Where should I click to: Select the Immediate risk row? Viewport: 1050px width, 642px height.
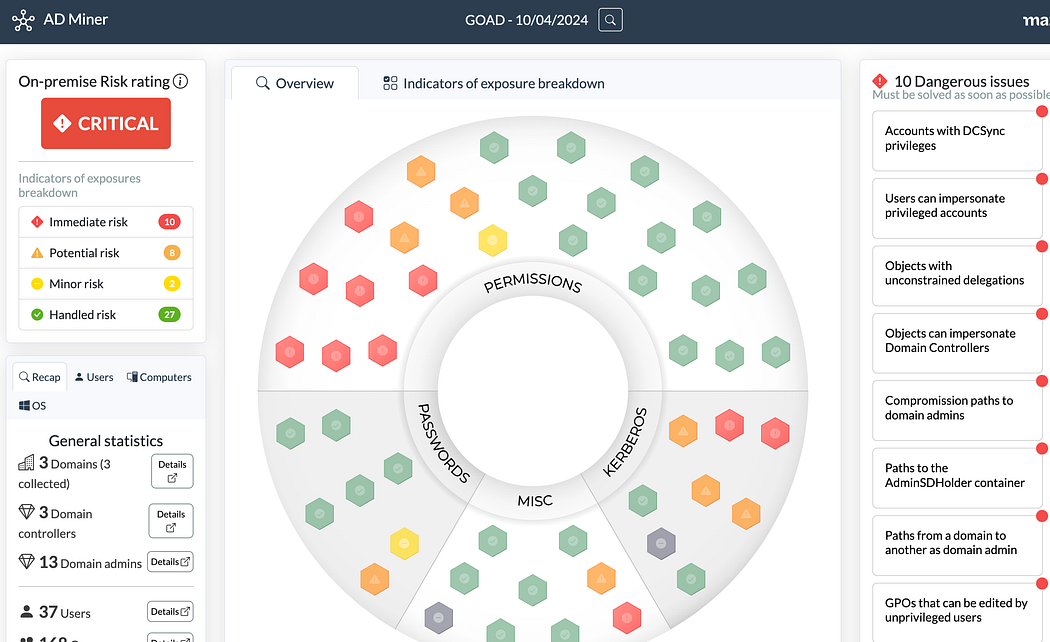[x=106, y=222]
